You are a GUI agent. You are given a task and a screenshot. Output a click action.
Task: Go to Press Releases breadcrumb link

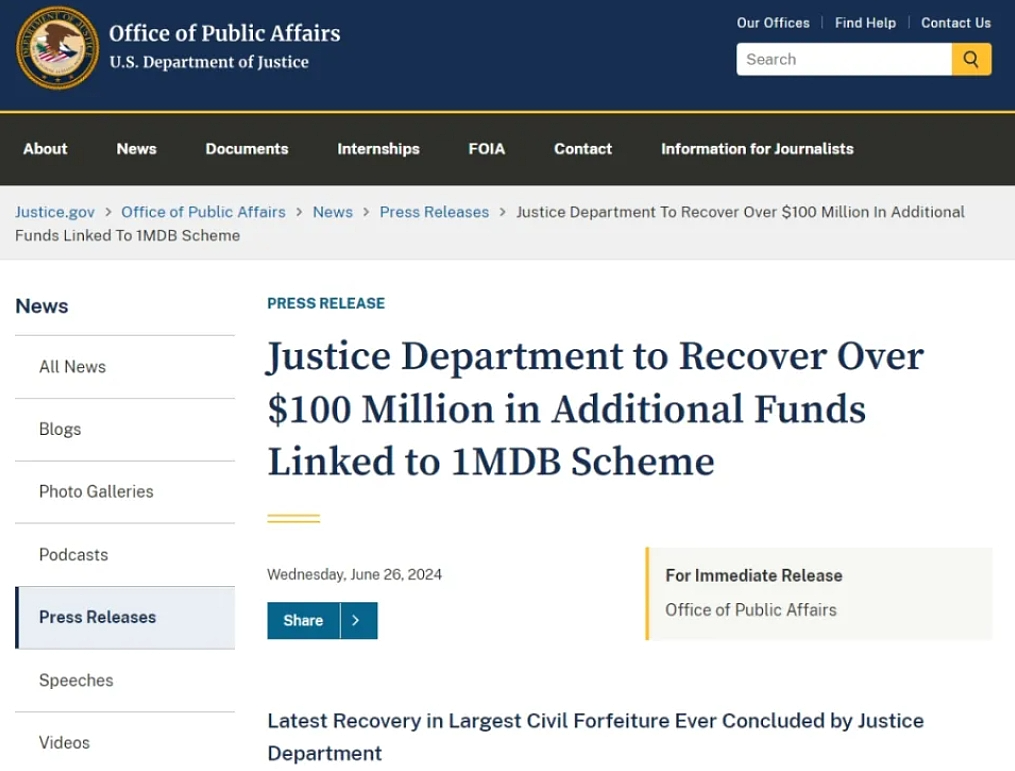(x=434, y=212)
